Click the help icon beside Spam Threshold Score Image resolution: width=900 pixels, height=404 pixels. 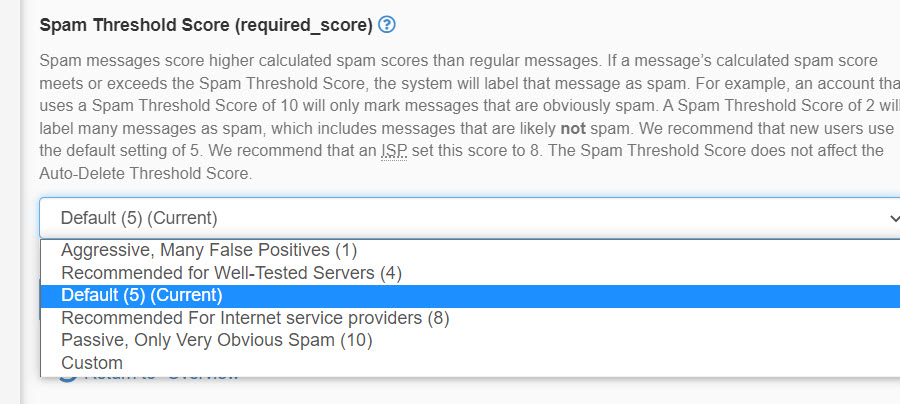pyautogui.click(x=387, y=24)
